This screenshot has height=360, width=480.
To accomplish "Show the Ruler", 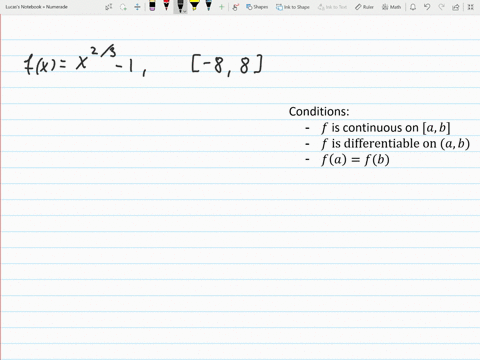I will [364, 7].
